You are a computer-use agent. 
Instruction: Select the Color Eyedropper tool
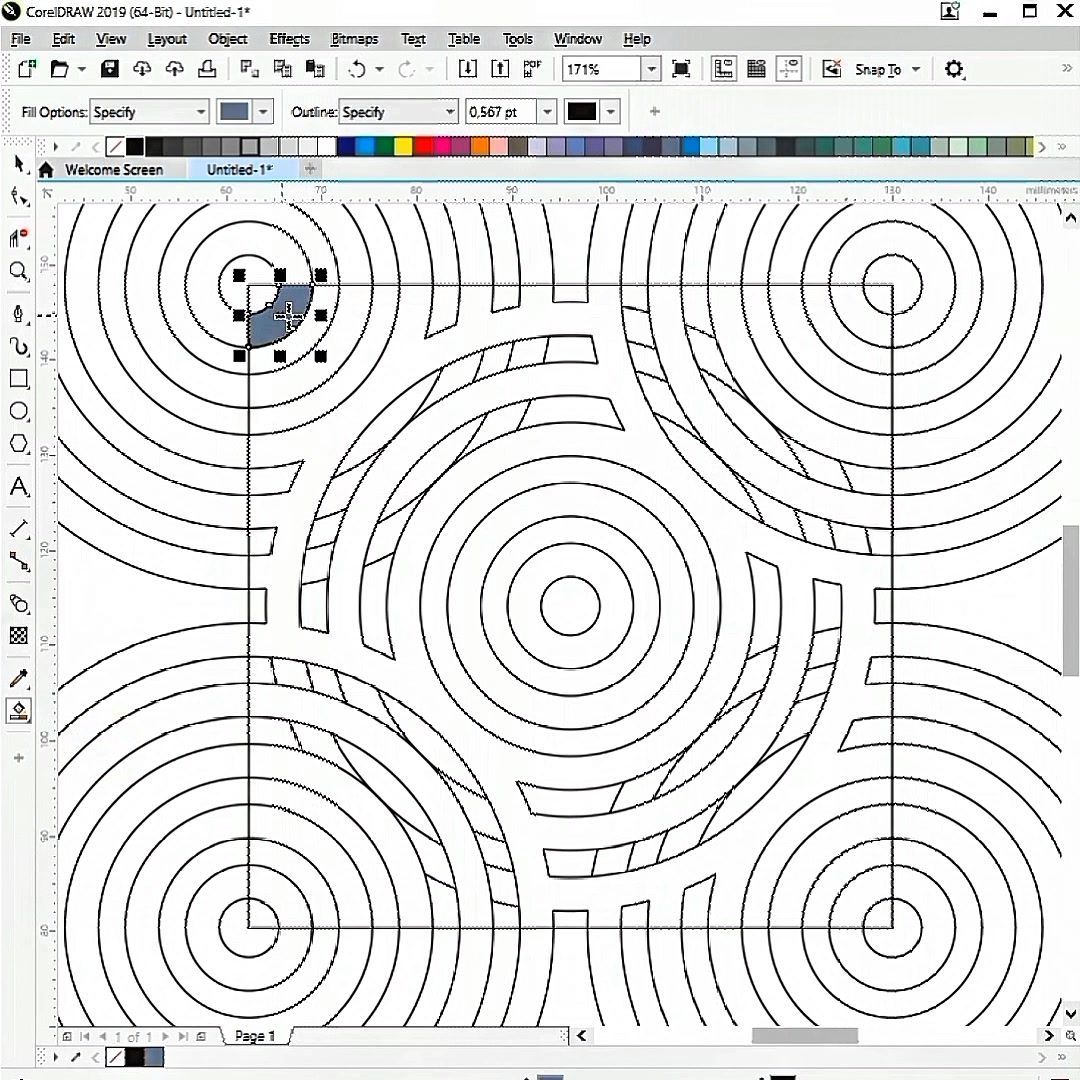(x=19, y=678)
